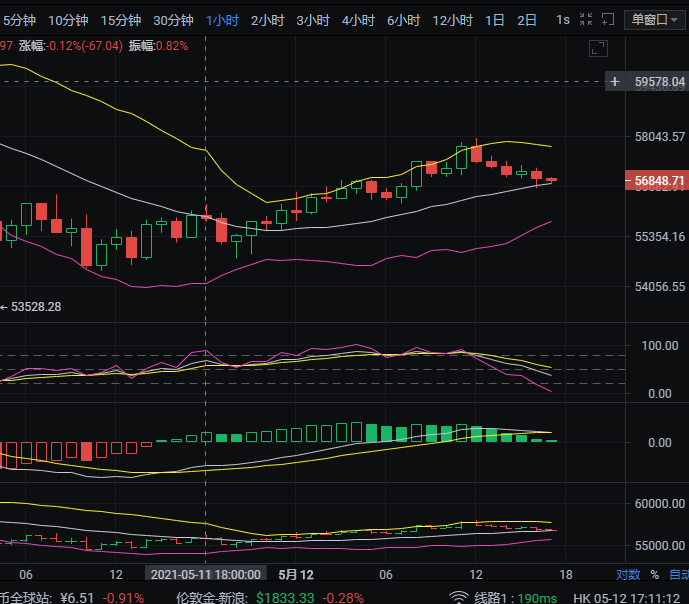Switch to the 1日 daily chart
The width and height of the screenshot is (689, 604).
pyautogui.click(x=494, y=20)
